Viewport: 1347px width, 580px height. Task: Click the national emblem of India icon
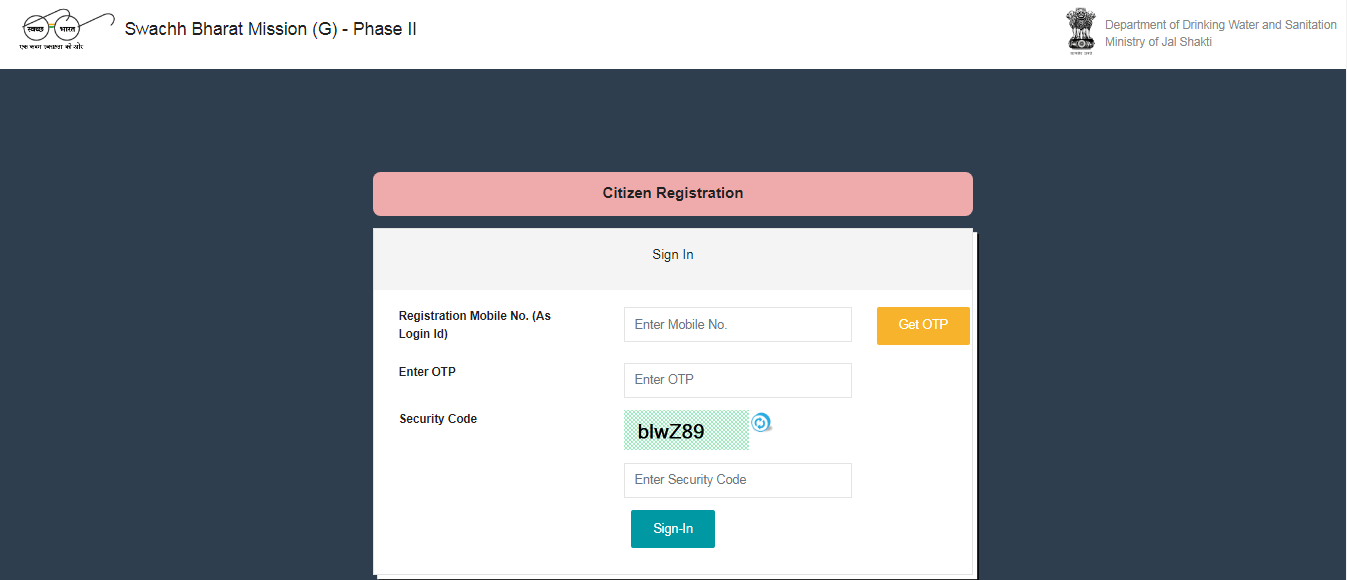click(1080, 29)
